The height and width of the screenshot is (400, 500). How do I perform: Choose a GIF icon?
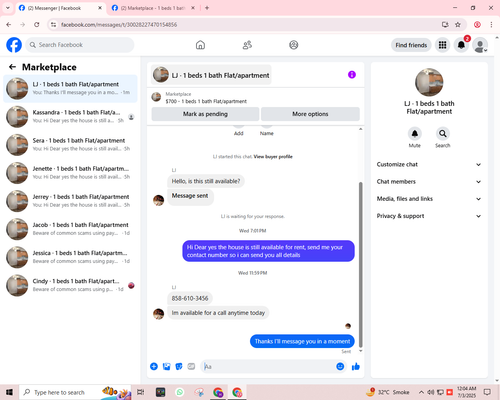(191, 367)
